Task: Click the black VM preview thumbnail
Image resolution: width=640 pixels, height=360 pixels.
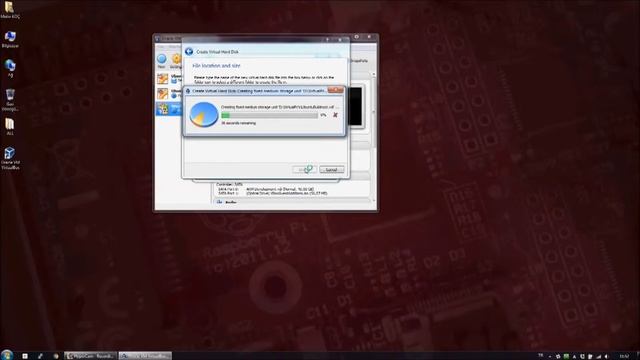Action: click(x=356, y=106)
